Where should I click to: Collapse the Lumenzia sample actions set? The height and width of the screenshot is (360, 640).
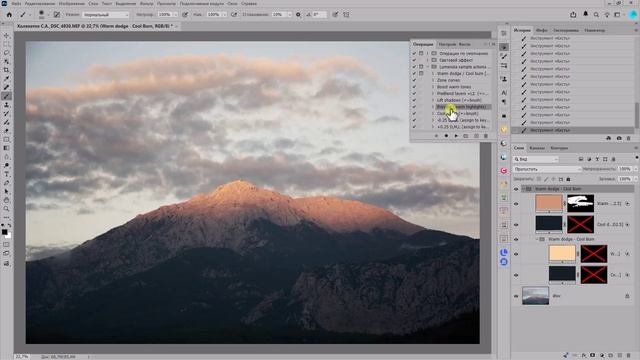point(428,67)
